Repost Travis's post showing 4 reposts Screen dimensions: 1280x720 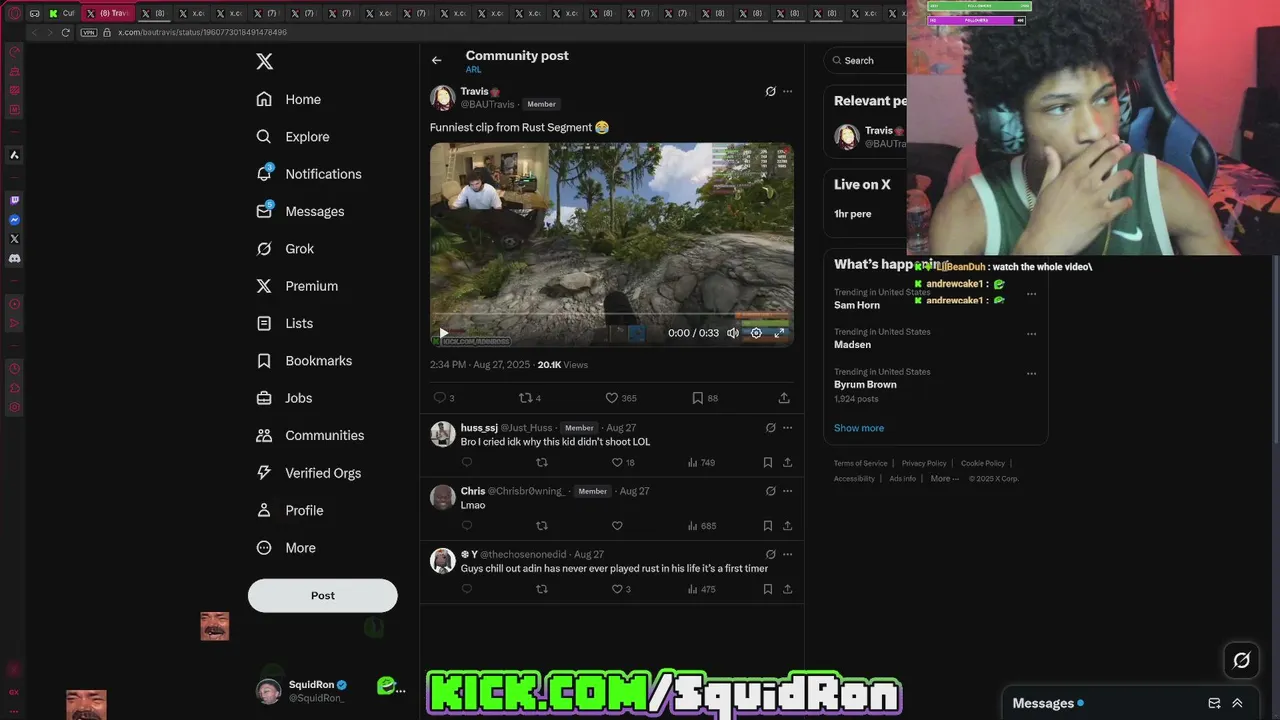(525, 398)
